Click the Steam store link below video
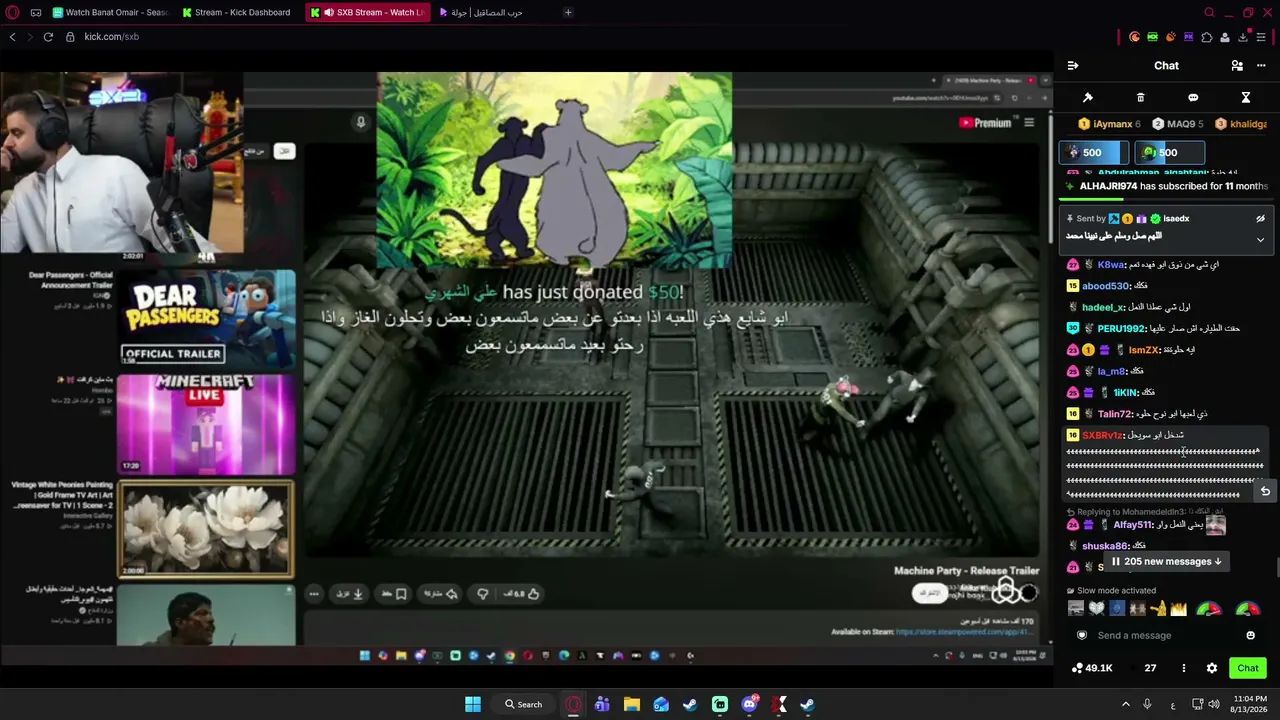Viewport: 1280px width, 720px height. [964, 632]
